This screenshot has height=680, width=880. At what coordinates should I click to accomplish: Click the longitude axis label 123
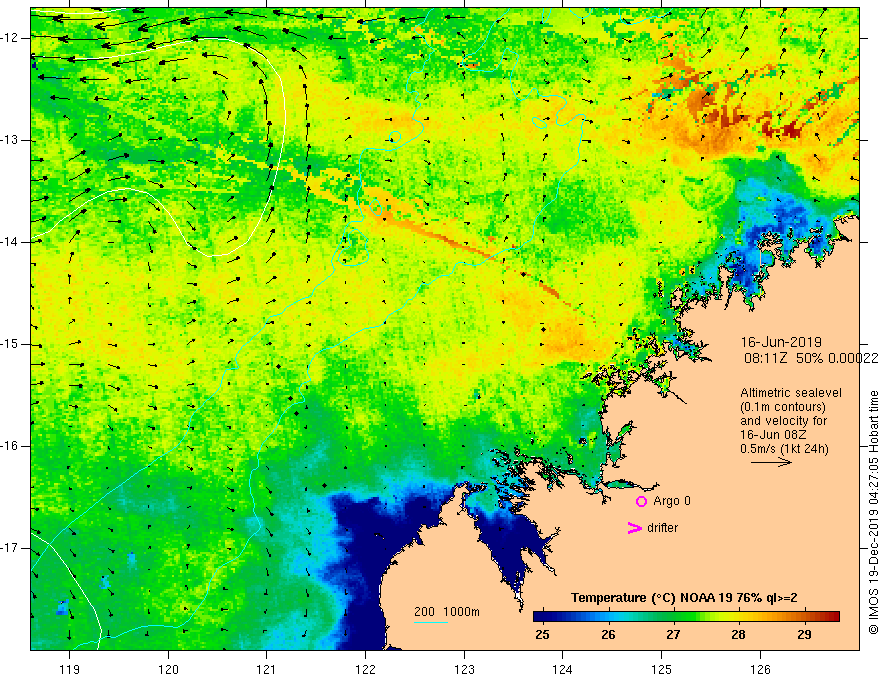point(464,669)
